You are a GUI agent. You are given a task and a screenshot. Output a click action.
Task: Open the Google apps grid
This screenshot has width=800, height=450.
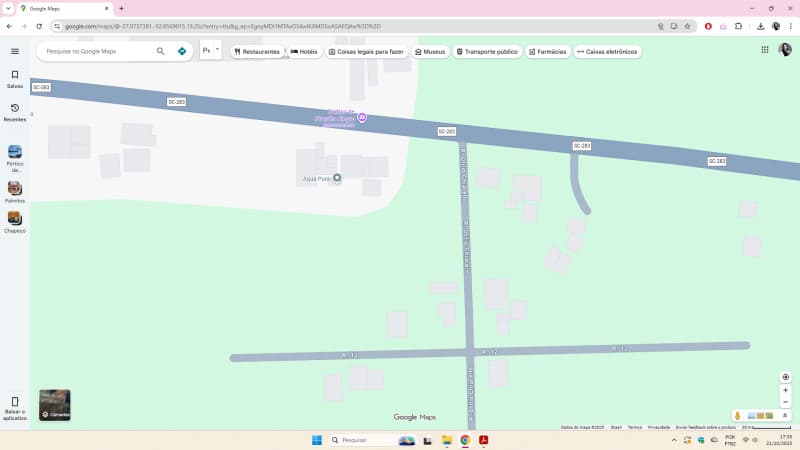[764, 49]
